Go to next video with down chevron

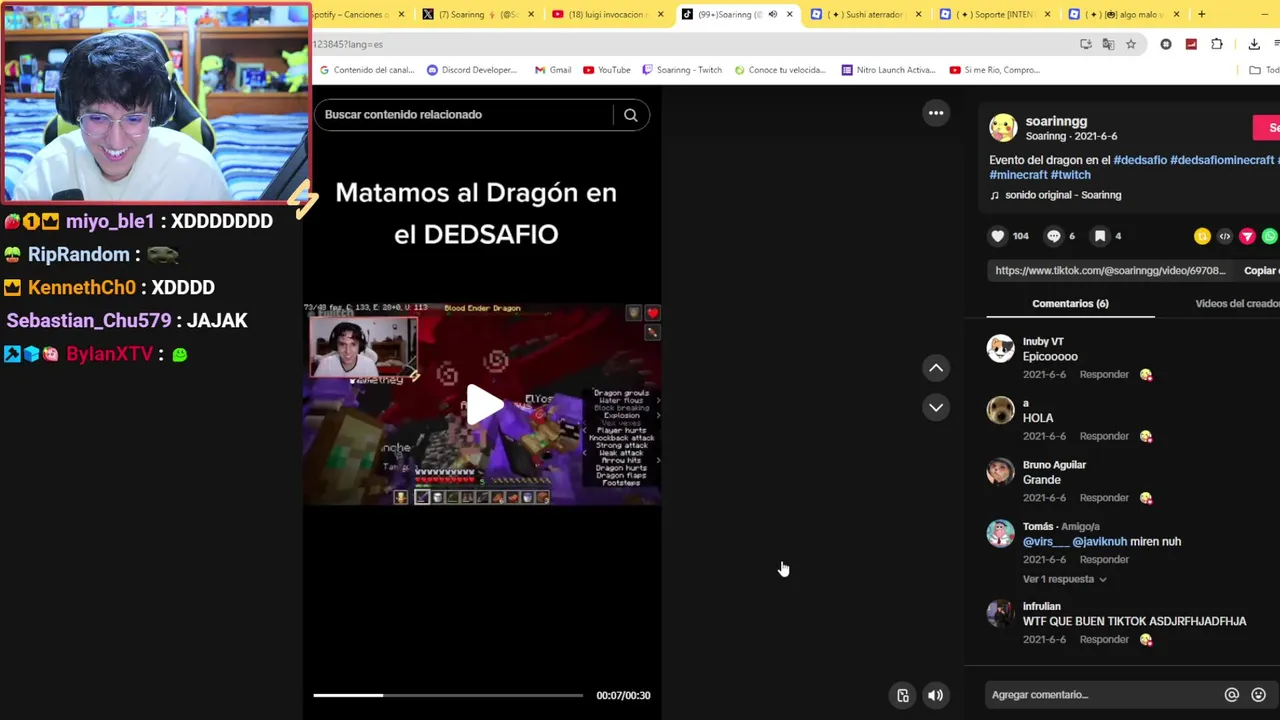pyautogui.click(x=936, y=407)
